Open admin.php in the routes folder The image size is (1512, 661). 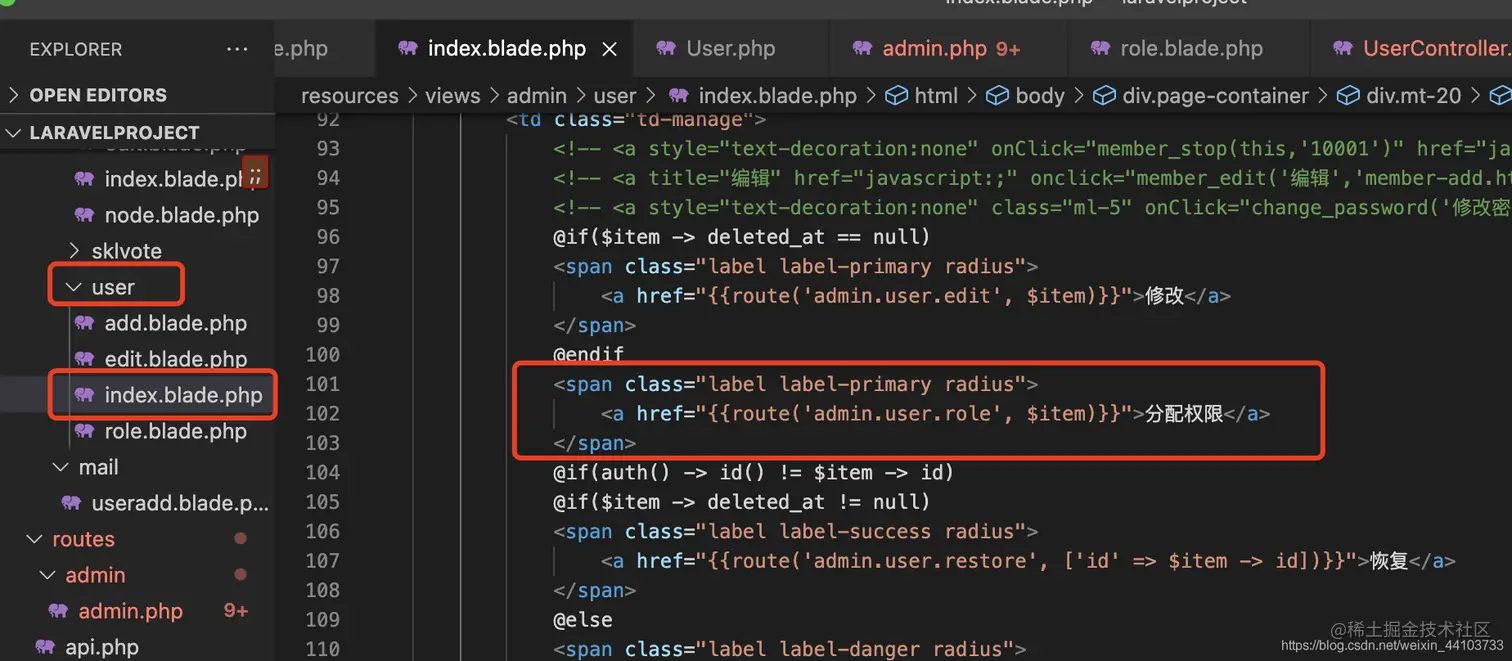pyautogui.click(x=130, y=611)
